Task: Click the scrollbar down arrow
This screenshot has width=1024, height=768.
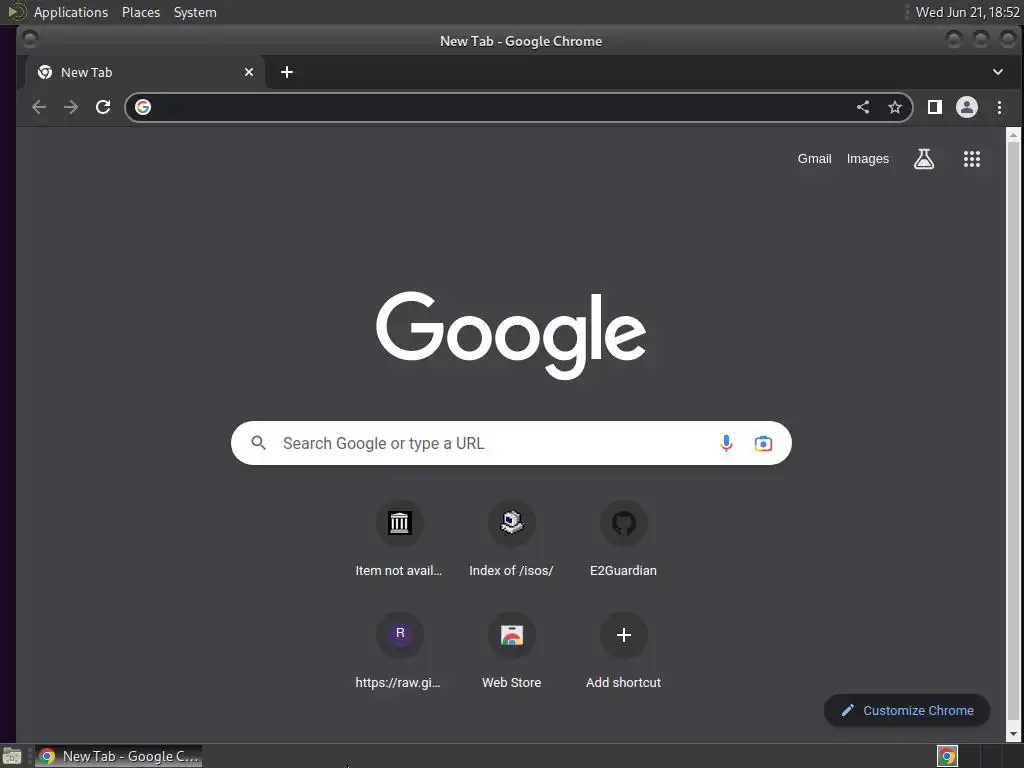Action: pos(1014,734)
